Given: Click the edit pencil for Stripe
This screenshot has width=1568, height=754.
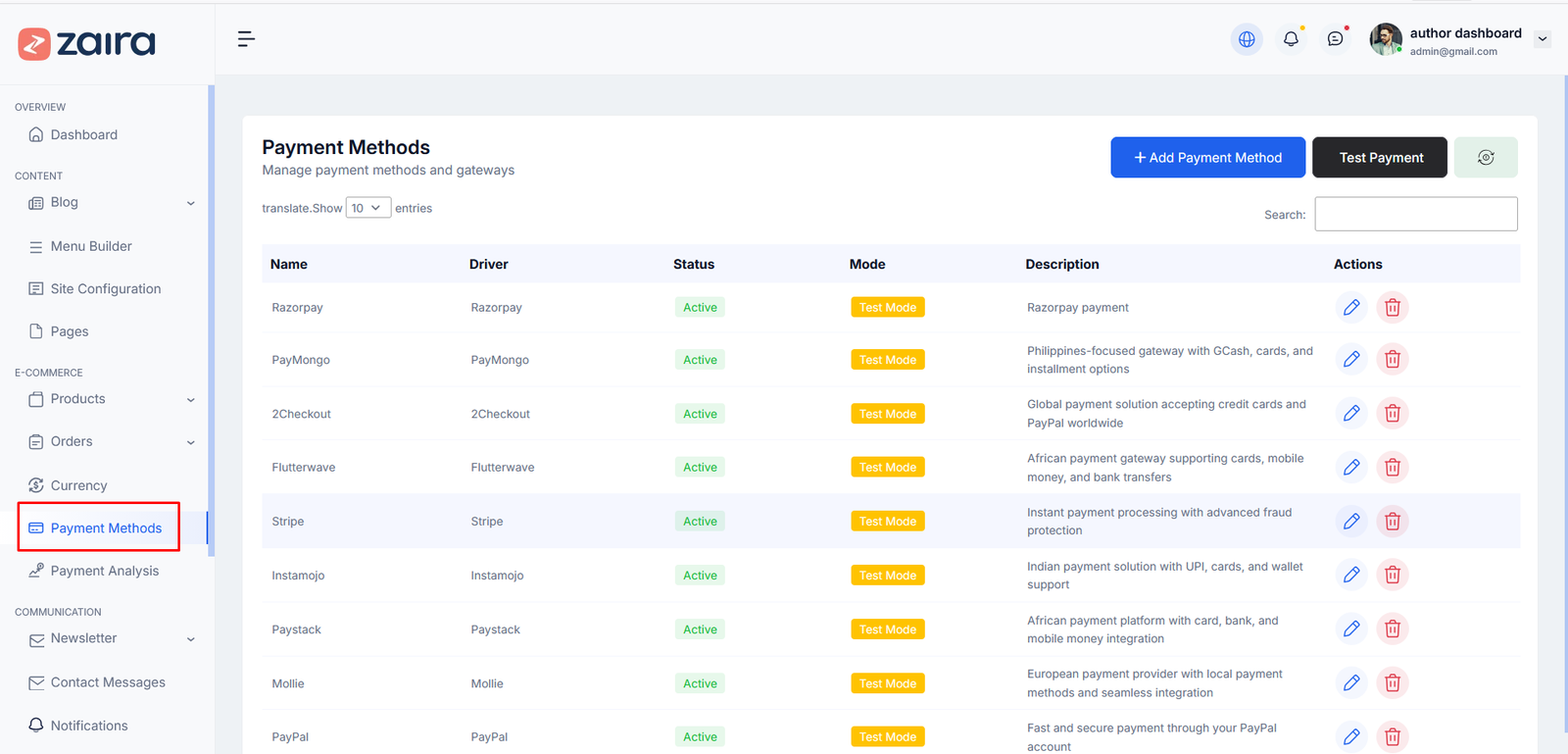Looking at the screenshot, I should point(1351,522).
